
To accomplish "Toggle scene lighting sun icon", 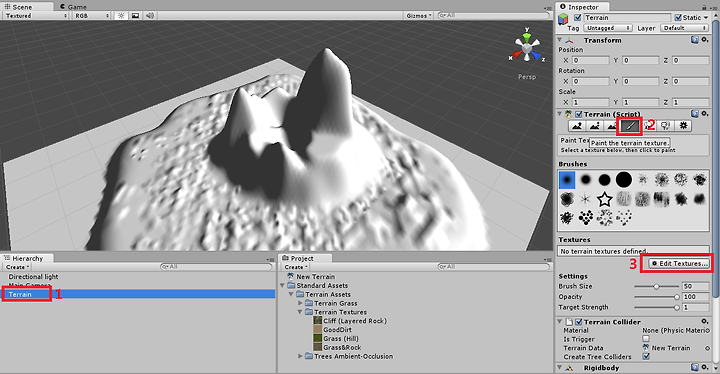I will click(121, 16).
